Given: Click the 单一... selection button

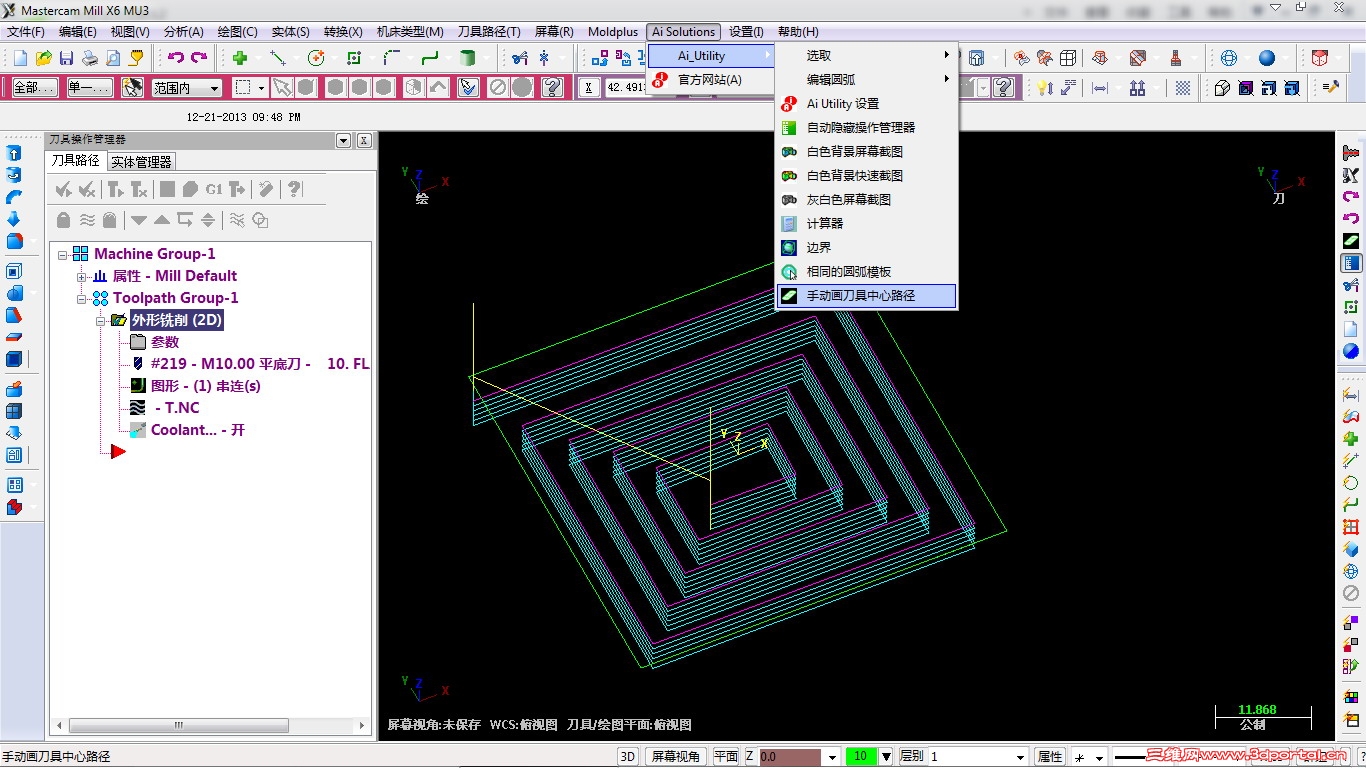Looking at the screenshot, I should pos(90,88).
